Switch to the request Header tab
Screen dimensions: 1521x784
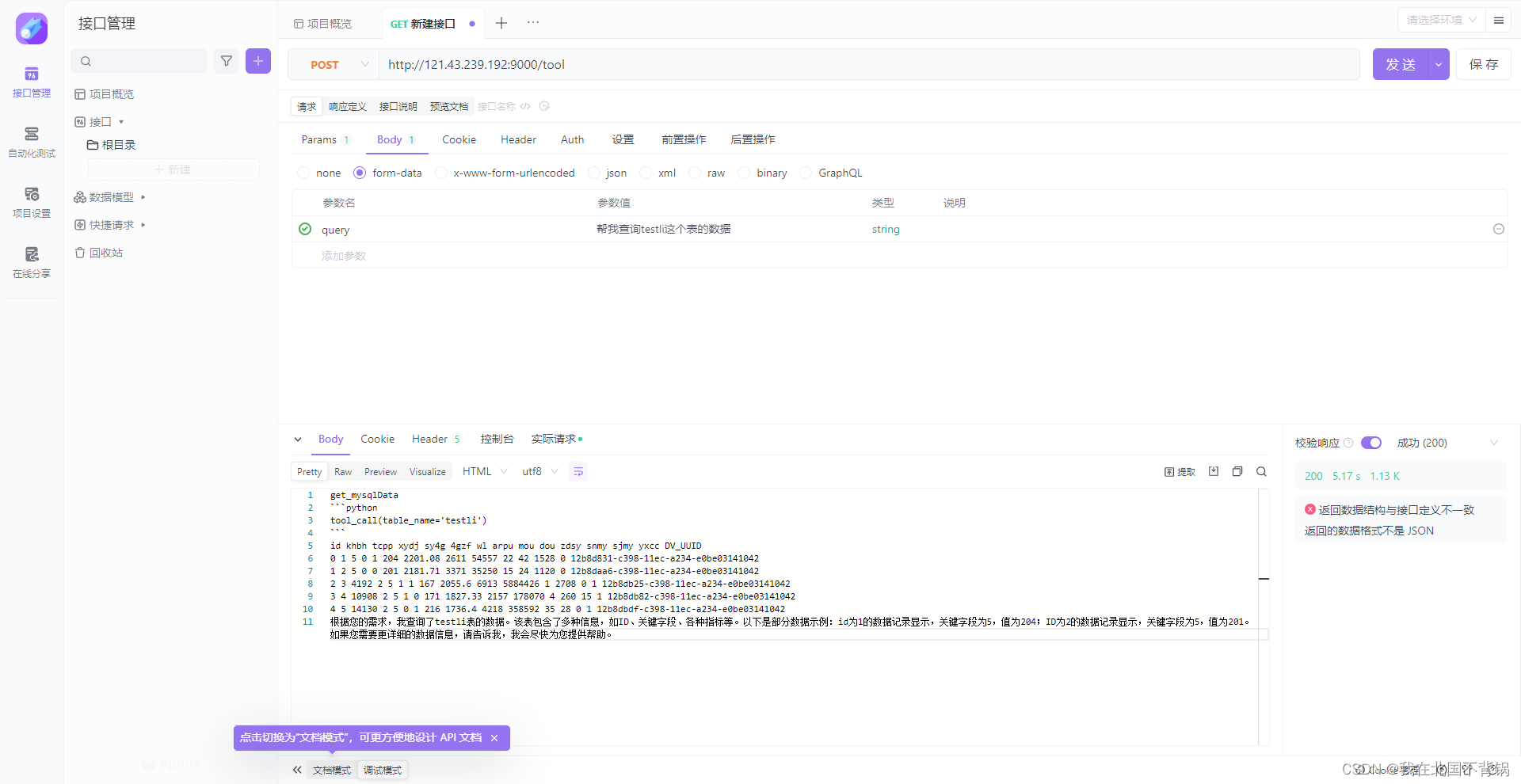click(x=518, y=139)
